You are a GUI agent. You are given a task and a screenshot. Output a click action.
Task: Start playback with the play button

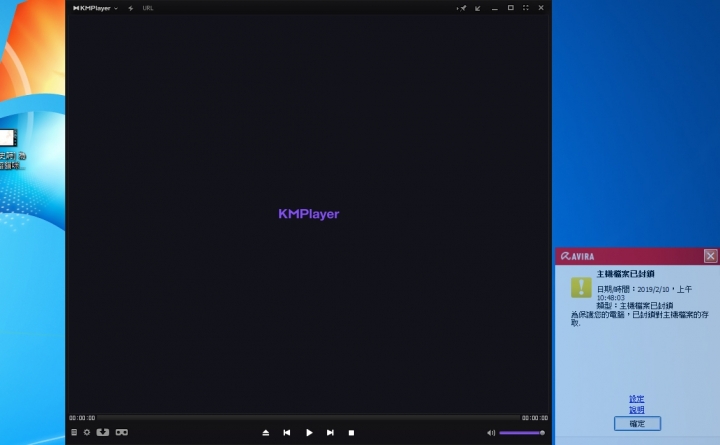pyautogui.click(x=309, y=433)
